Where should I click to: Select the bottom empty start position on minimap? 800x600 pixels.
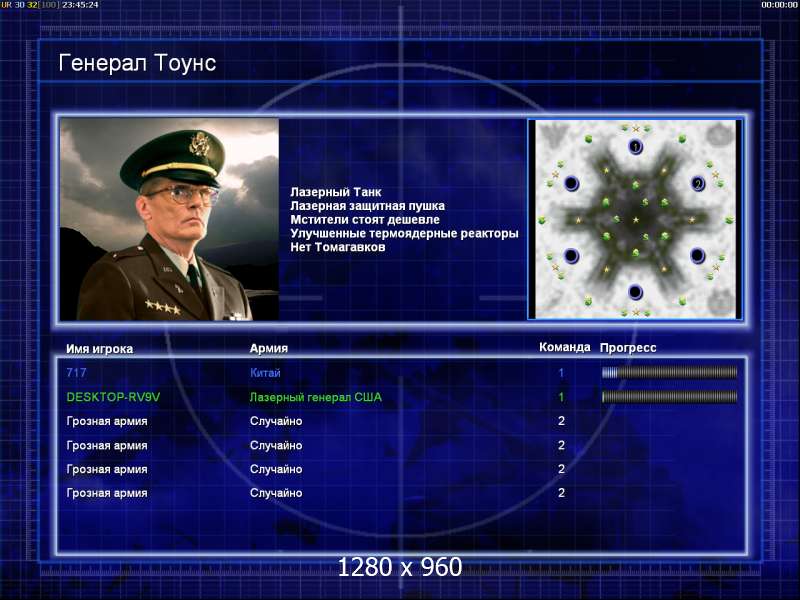635,292
